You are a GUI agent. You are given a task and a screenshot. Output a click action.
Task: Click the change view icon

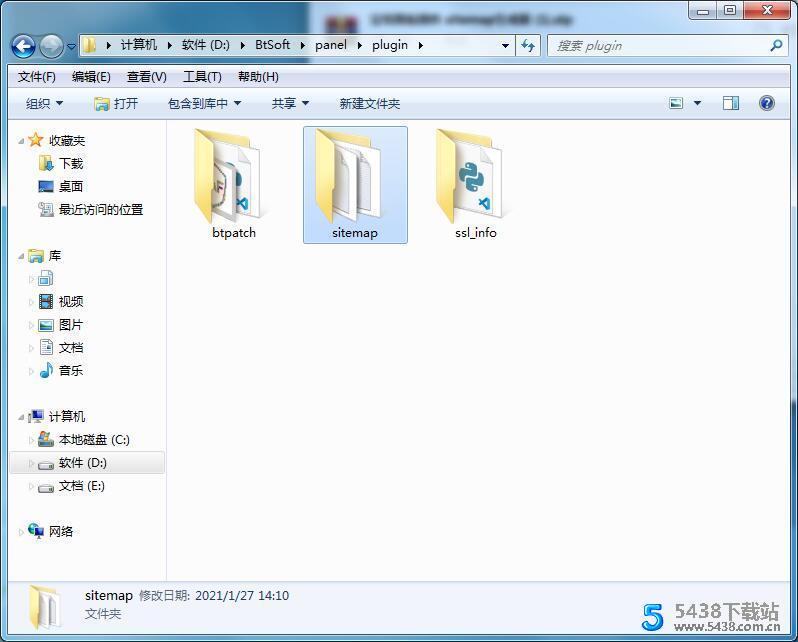[676, 104]
